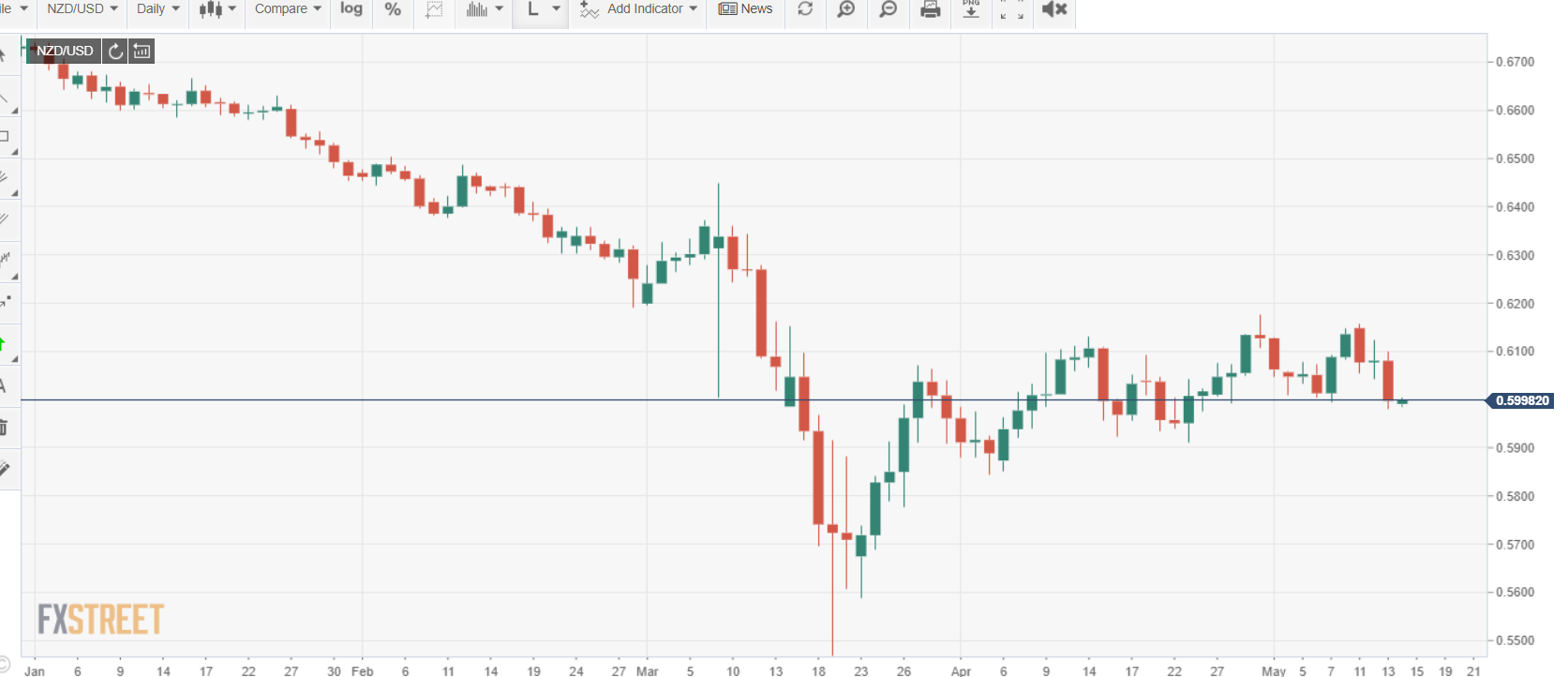Toggle the muted sound icon

pyautogui.click(x=1054, y=9)
